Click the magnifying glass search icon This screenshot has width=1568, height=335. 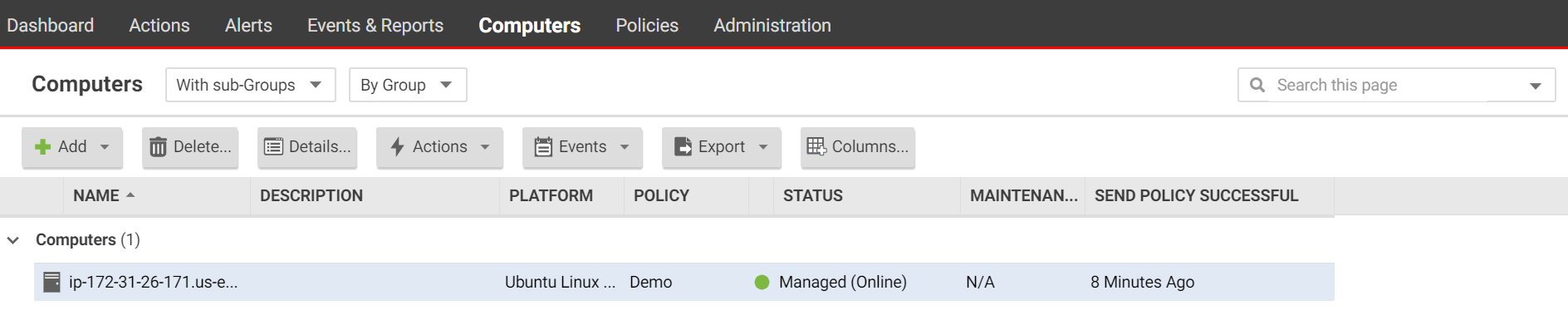click(x=1257, y=85)
